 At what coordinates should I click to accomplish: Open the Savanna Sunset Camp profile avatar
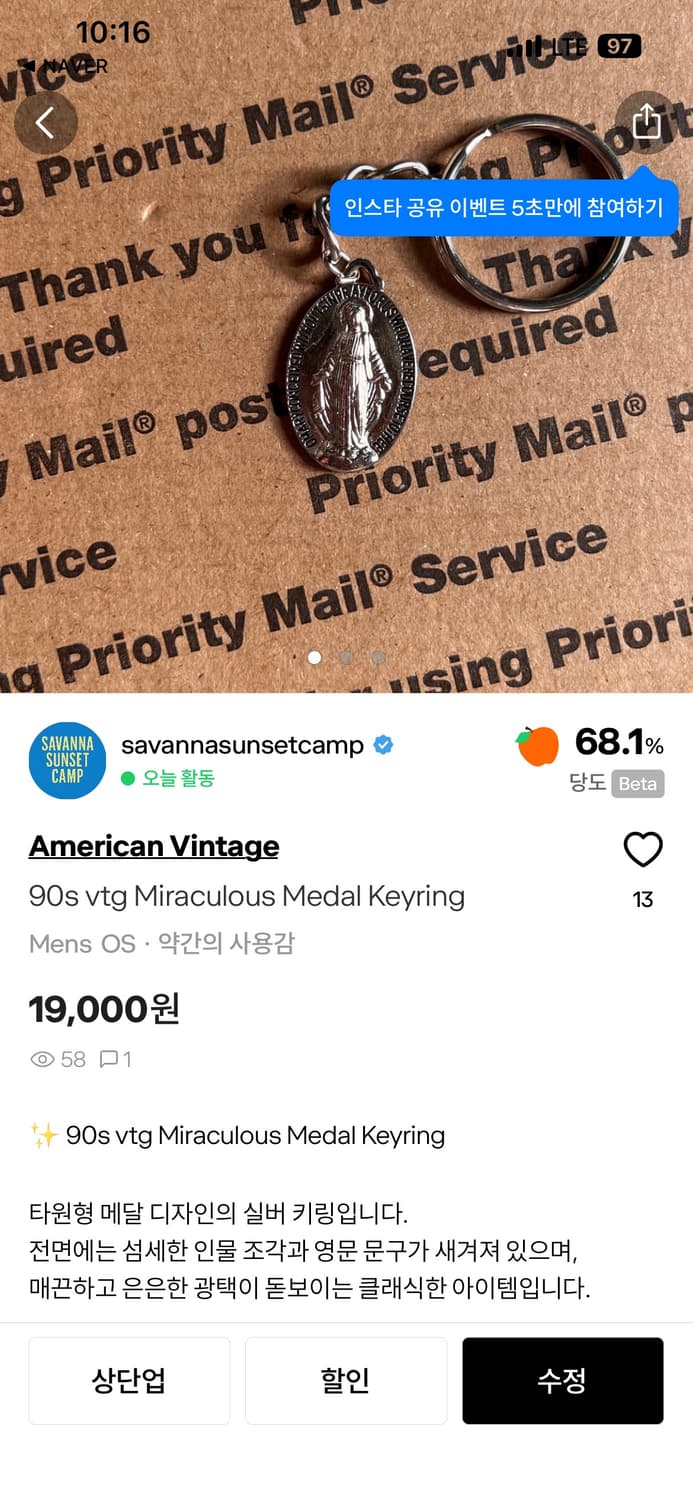point(67,761)
